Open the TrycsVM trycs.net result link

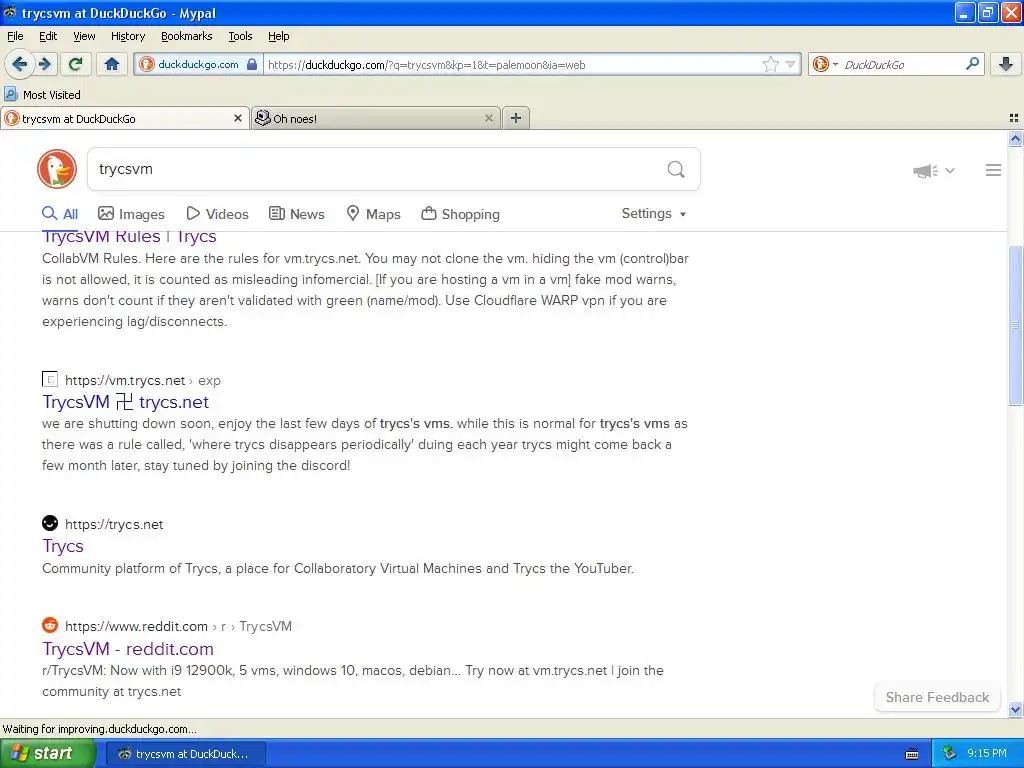pos(125,402)
